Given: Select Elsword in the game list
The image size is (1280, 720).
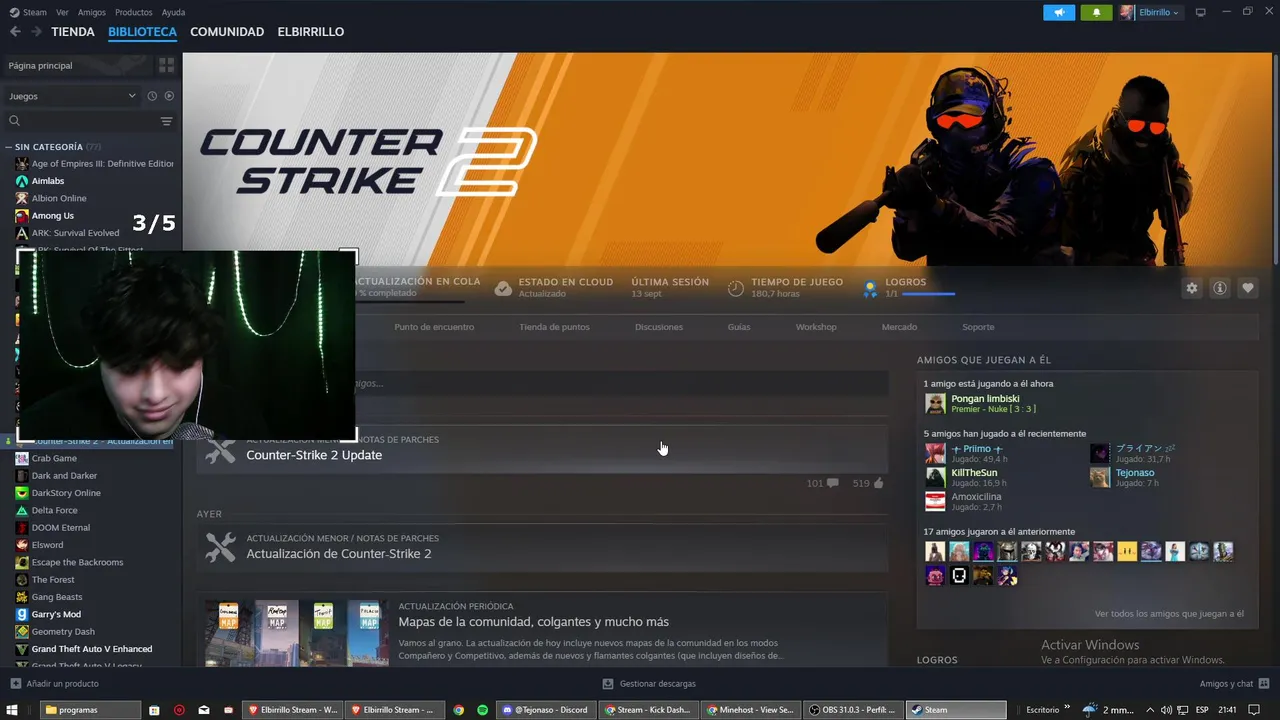Looking at the screenshot, I should (x=47, y=545).
